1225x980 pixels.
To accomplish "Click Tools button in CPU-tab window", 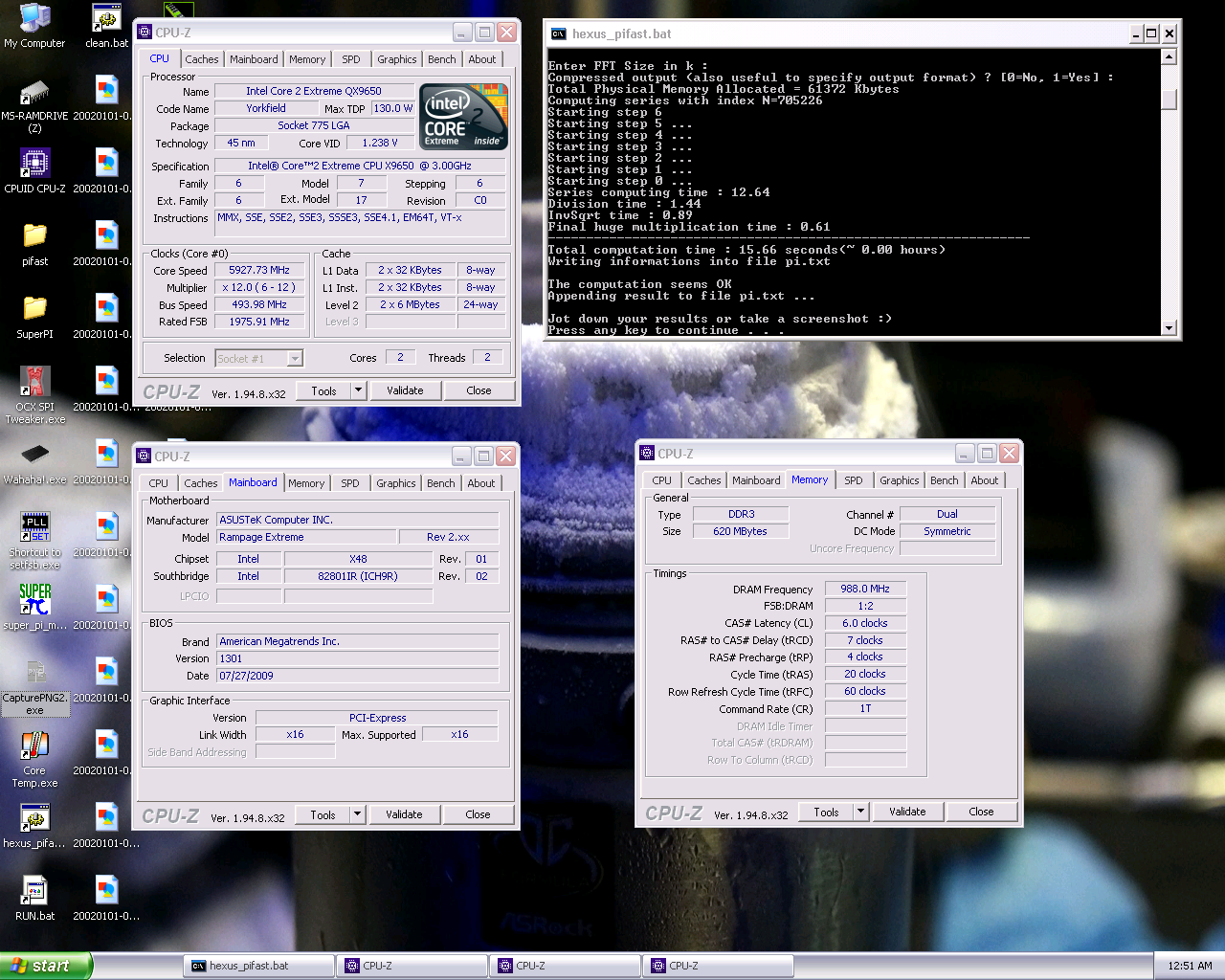I will [x=323, y=390].
